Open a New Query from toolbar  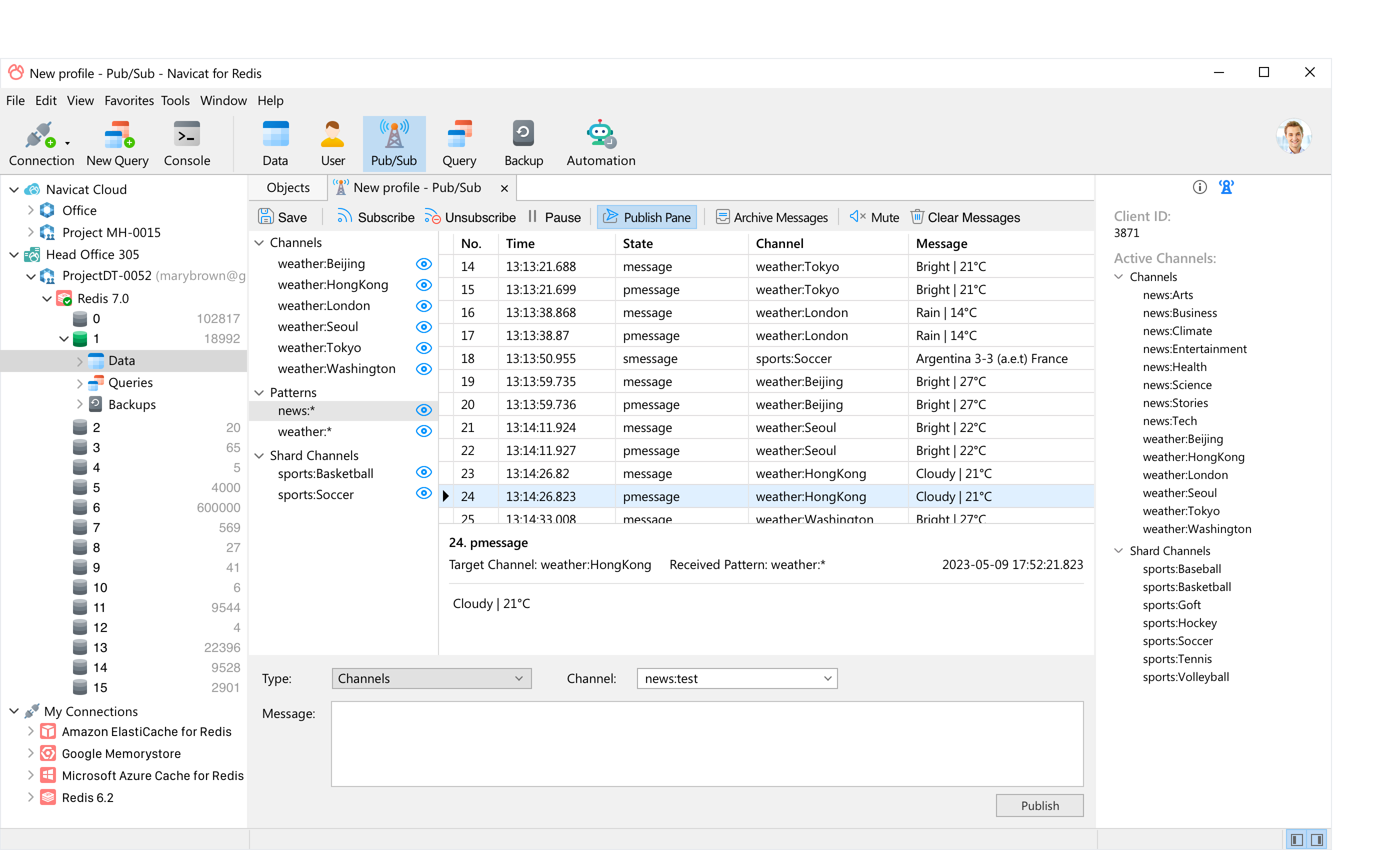pos(117,143)
